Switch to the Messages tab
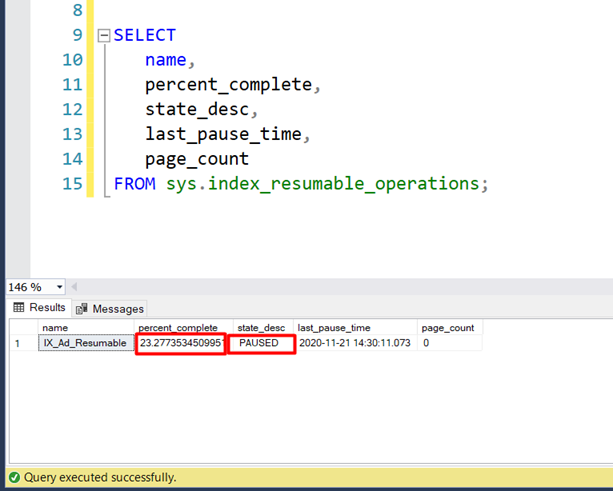This screenshot has height=491, width=613. tap(110, 309)
